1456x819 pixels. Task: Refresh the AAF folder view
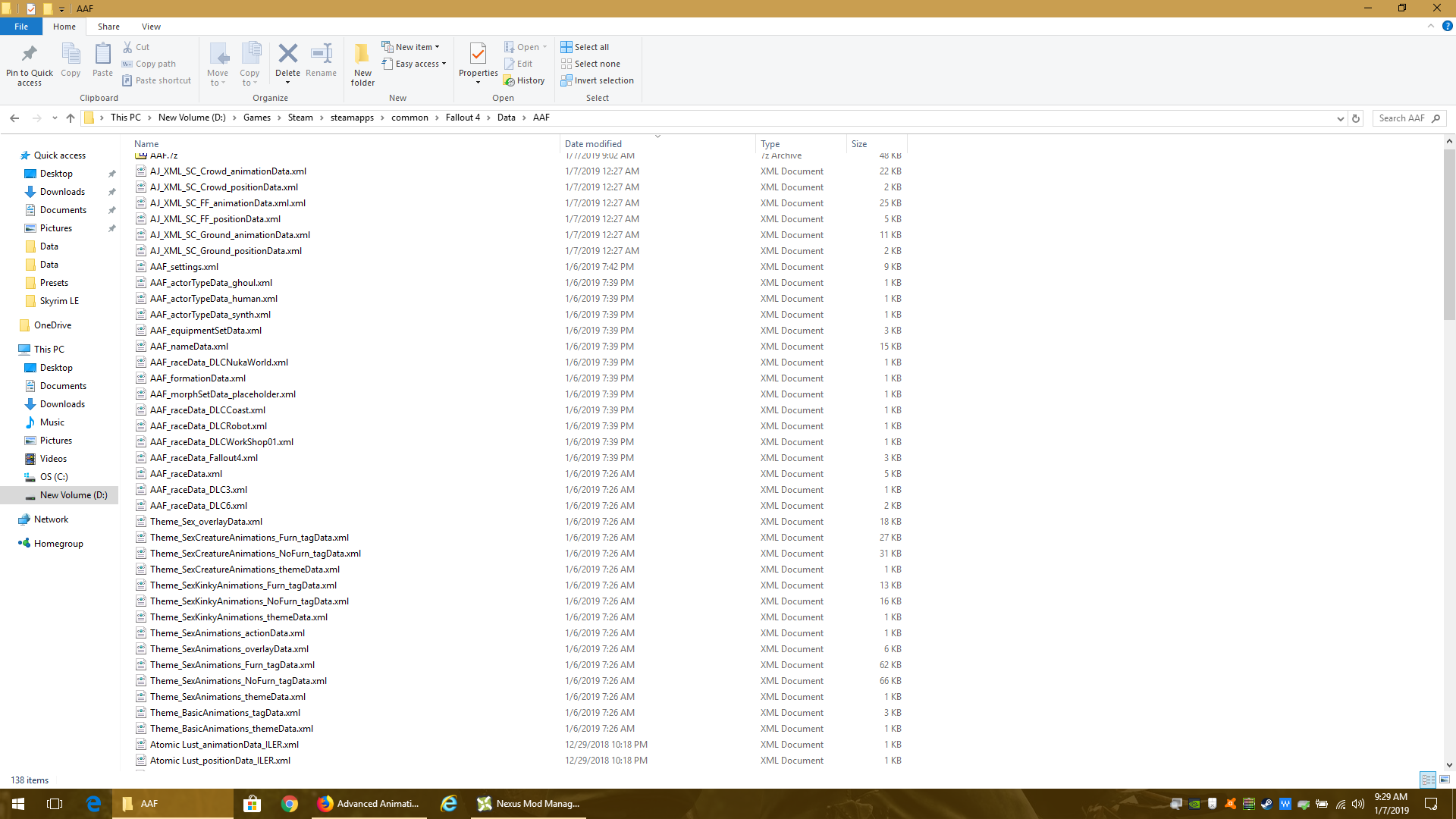coord(1356,118)
